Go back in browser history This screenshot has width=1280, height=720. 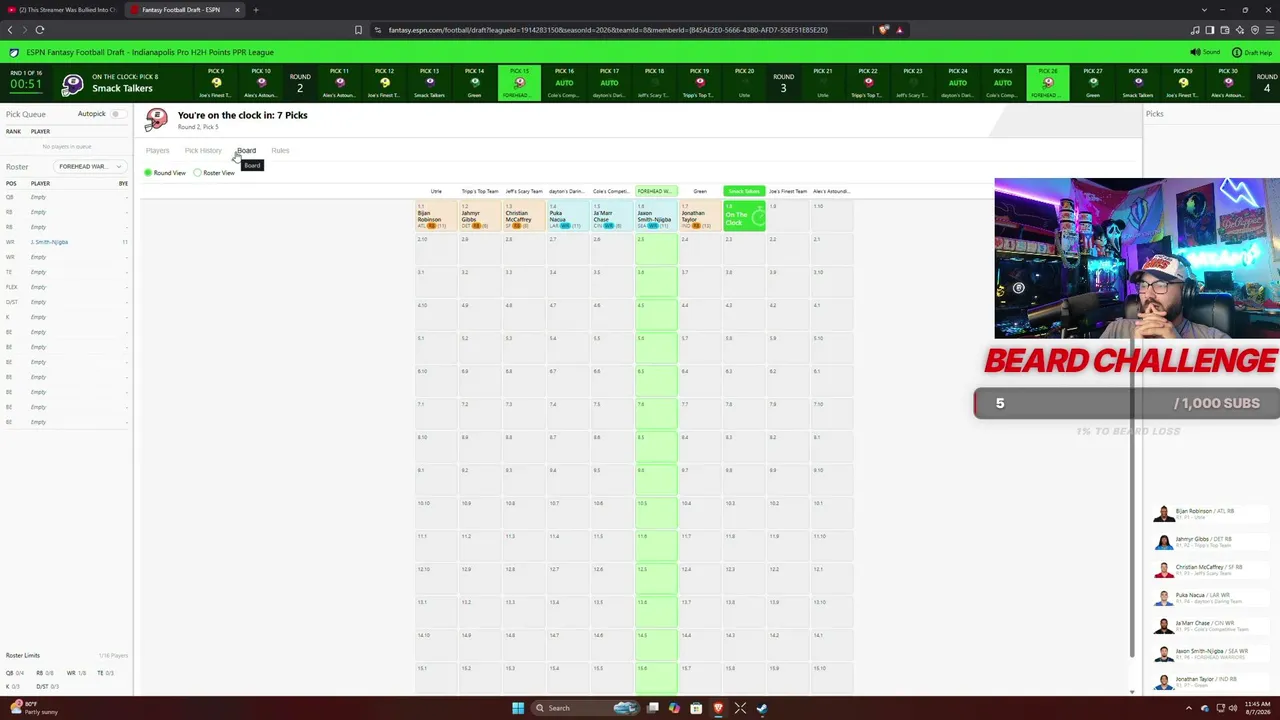pyautogui.click(x=10, y=30)
